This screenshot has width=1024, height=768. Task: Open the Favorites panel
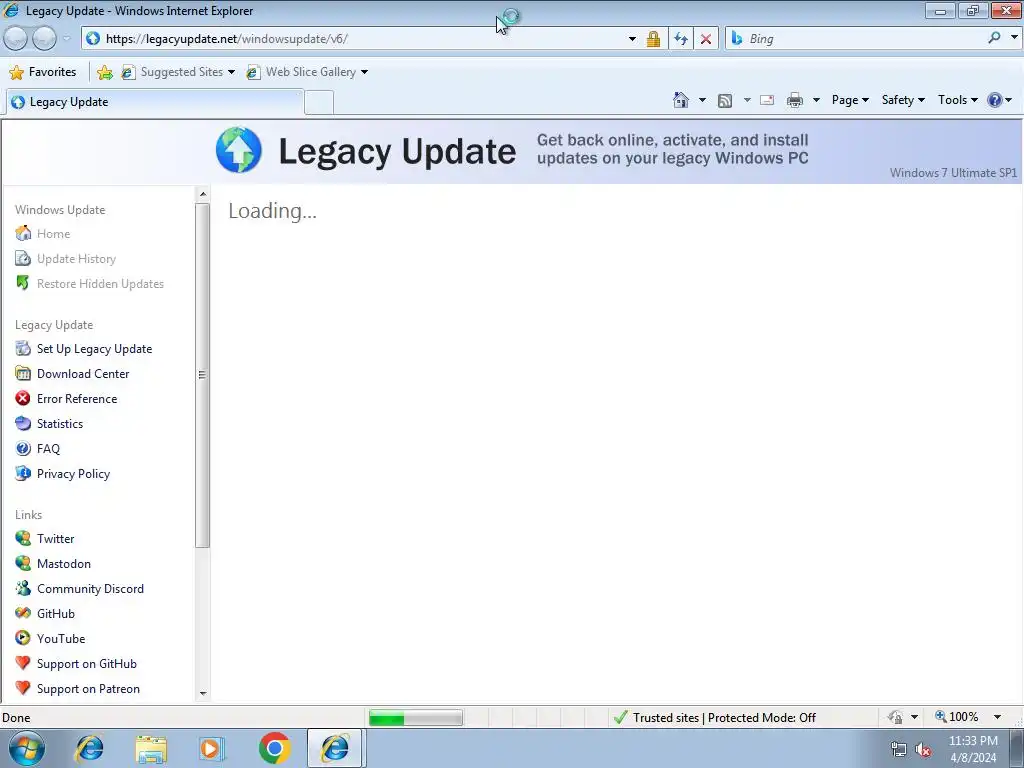click(44, 72)
